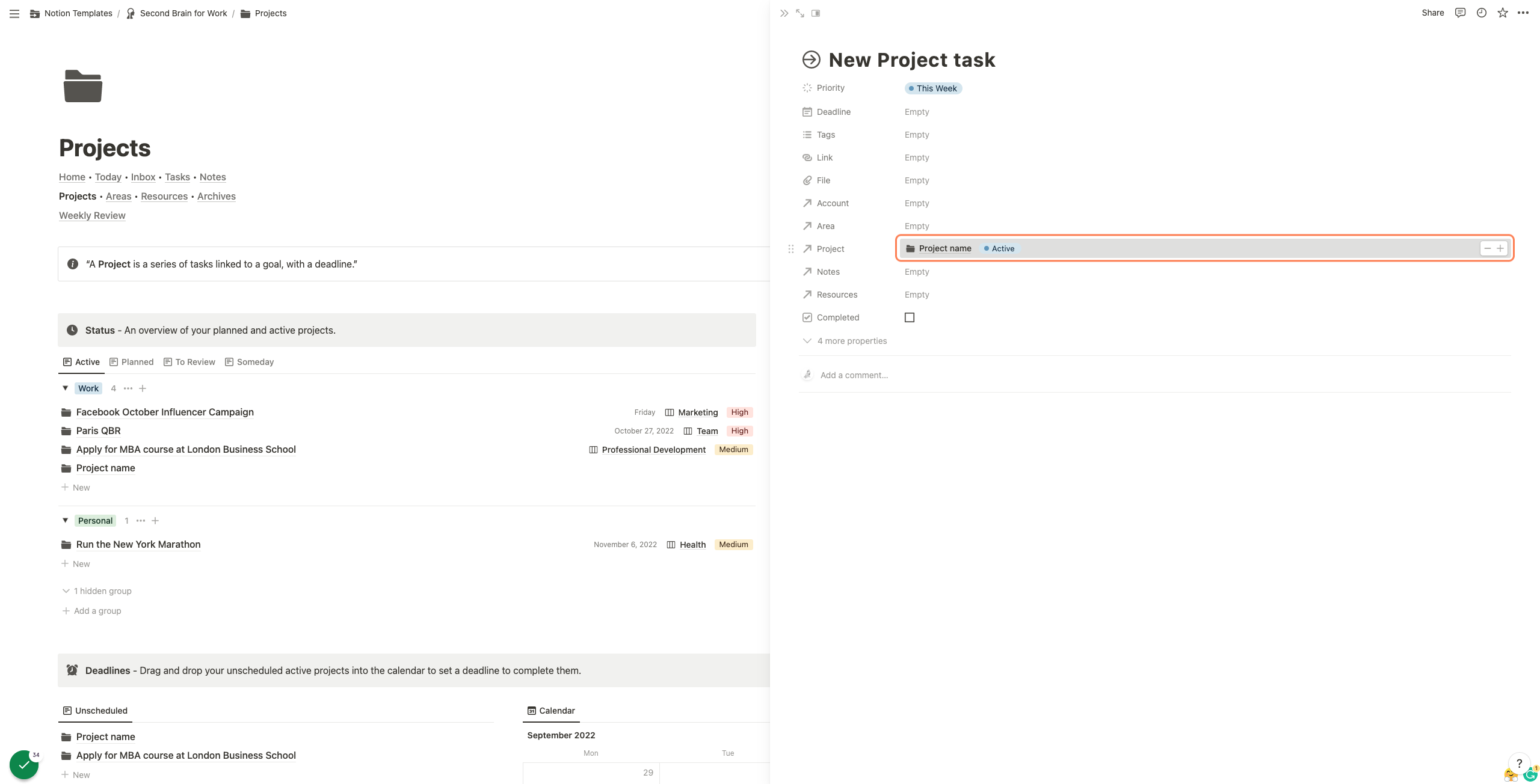Switch to the Active tab
The image size is (1540, 784).
coord(81,362)
